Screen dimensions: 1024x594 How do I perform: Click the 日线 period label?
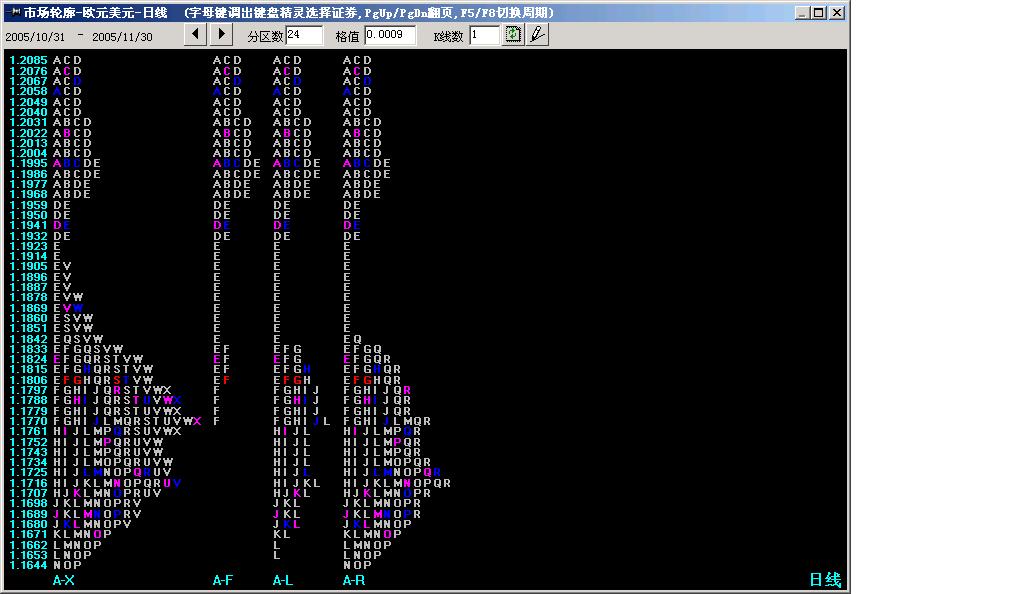(825, 580)
